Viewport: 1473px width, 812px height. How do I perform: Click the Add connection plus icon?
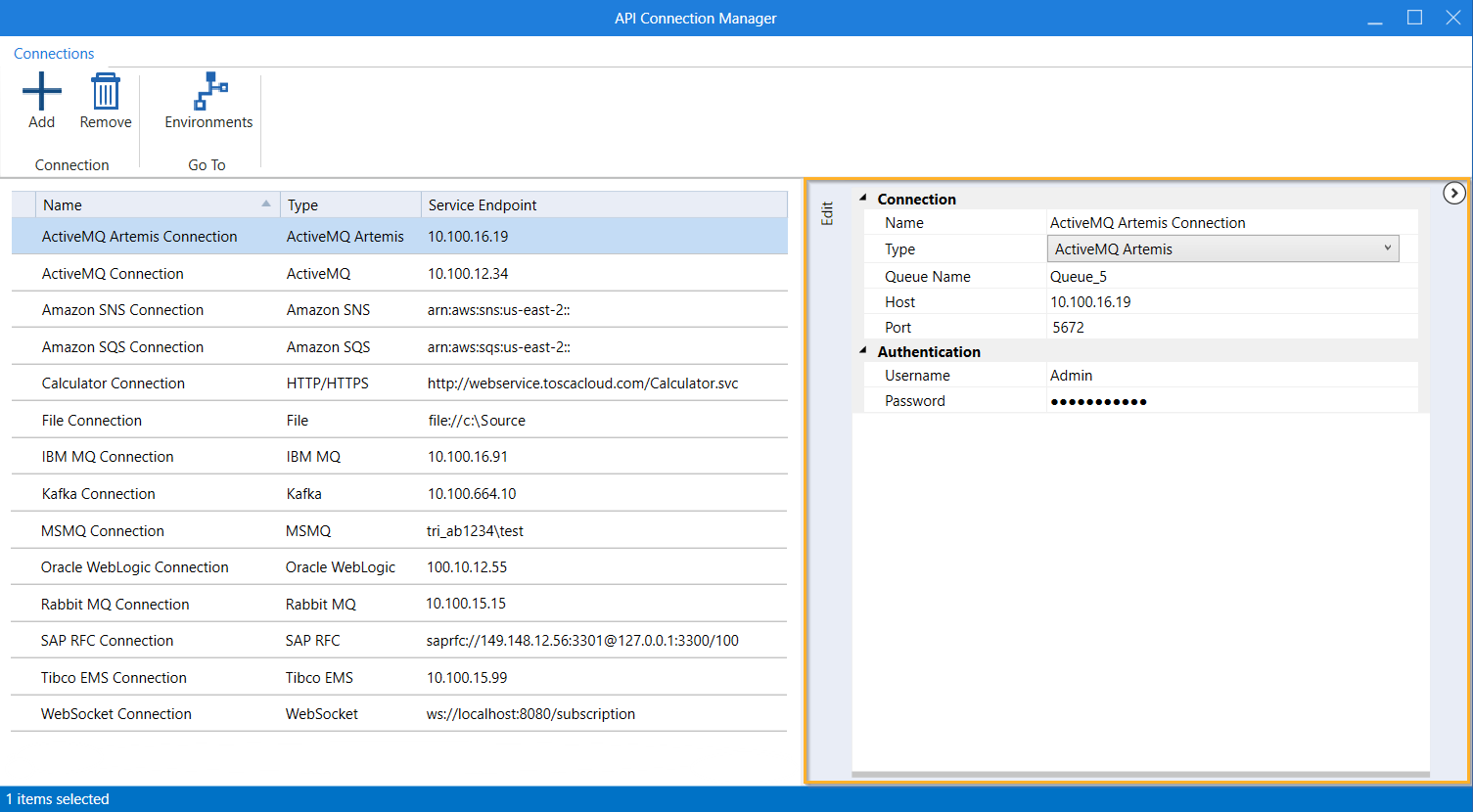[41, 92]
